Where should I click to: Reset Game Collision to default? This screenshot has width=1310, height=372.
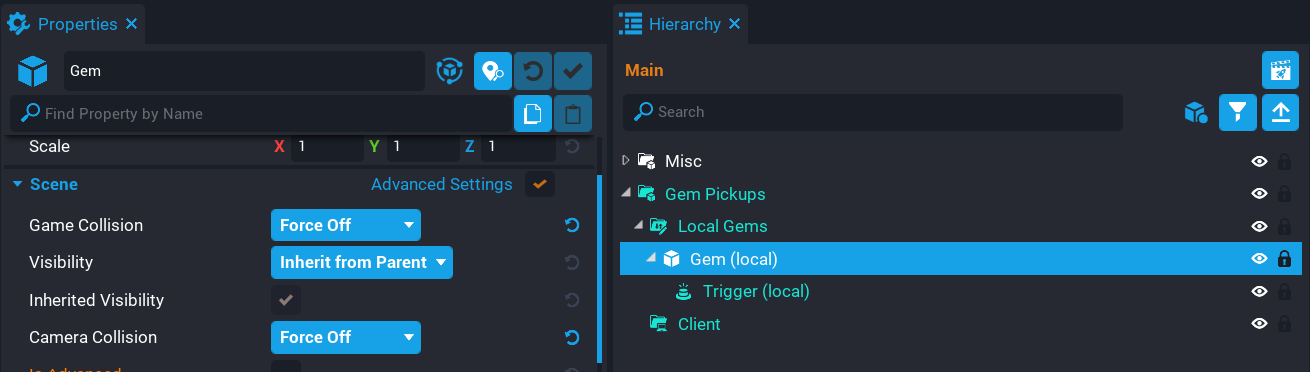572,225
